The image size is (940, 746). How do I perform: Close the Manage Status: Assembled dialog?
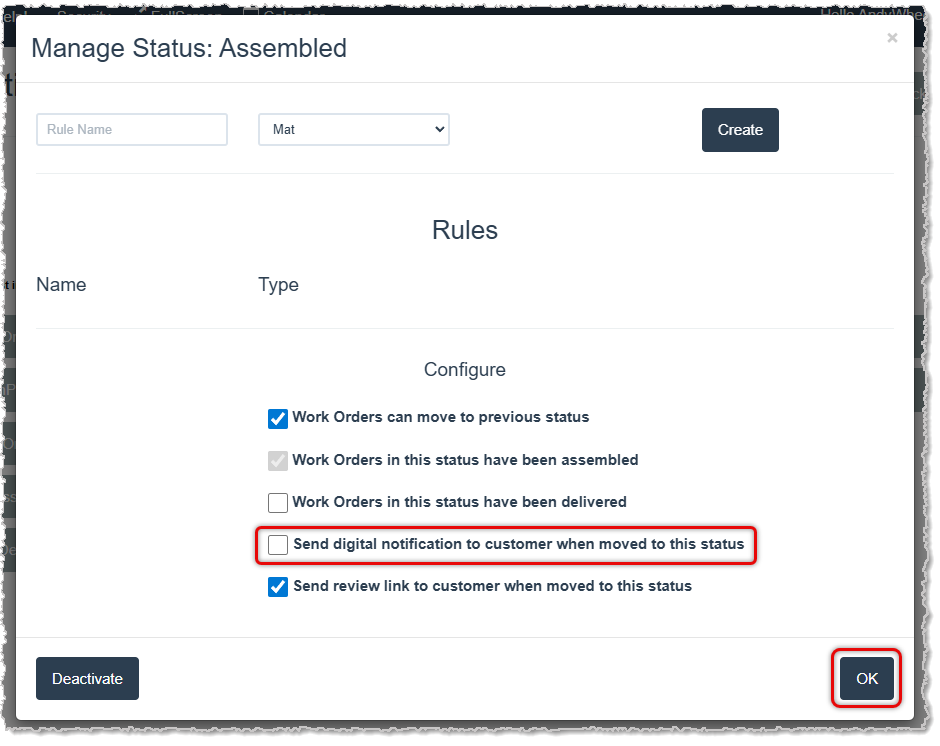tap(891, 38)
